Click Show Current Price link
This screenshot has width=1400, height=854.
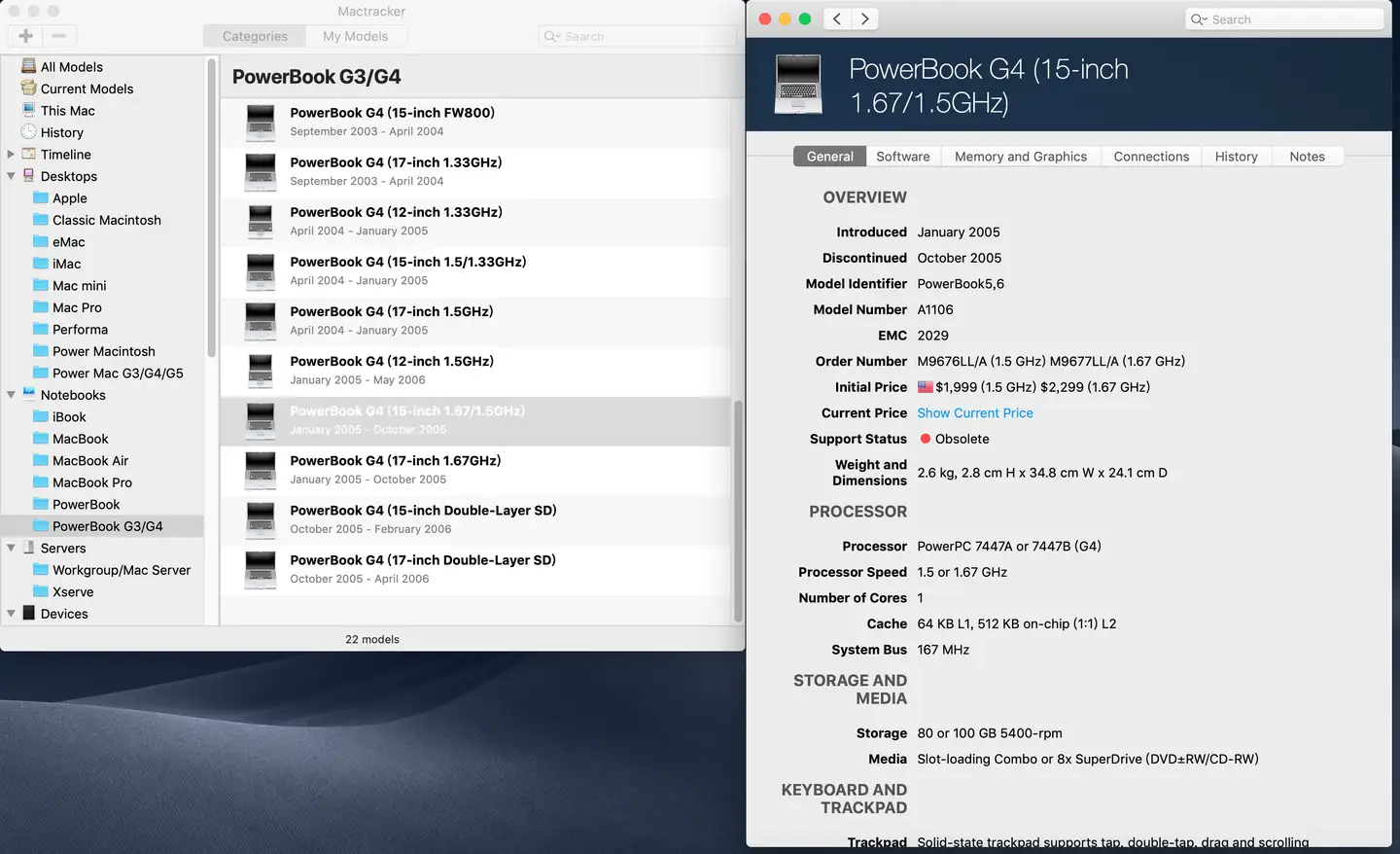(975, 413)
